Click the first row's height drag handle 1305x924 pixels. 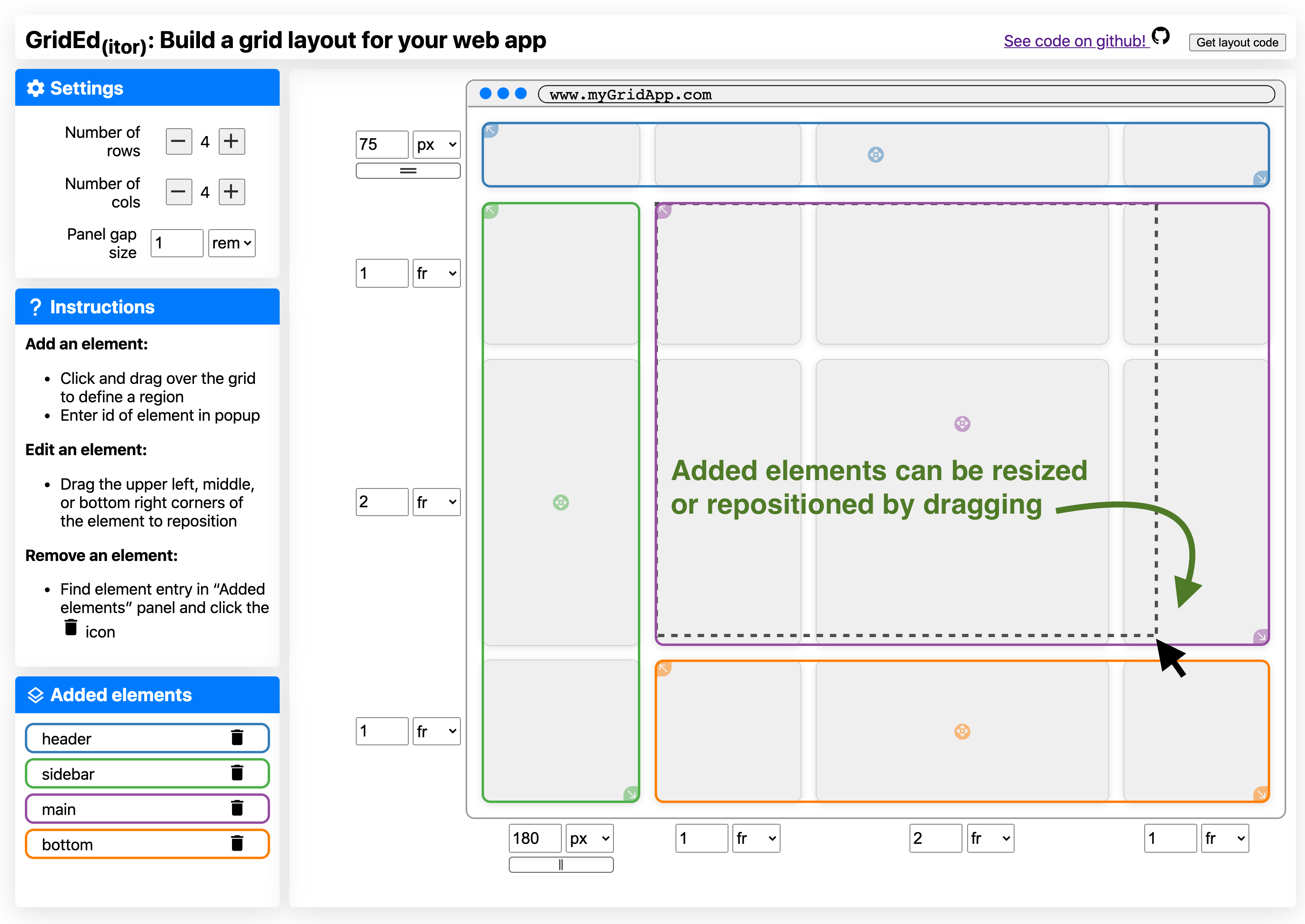408,171
